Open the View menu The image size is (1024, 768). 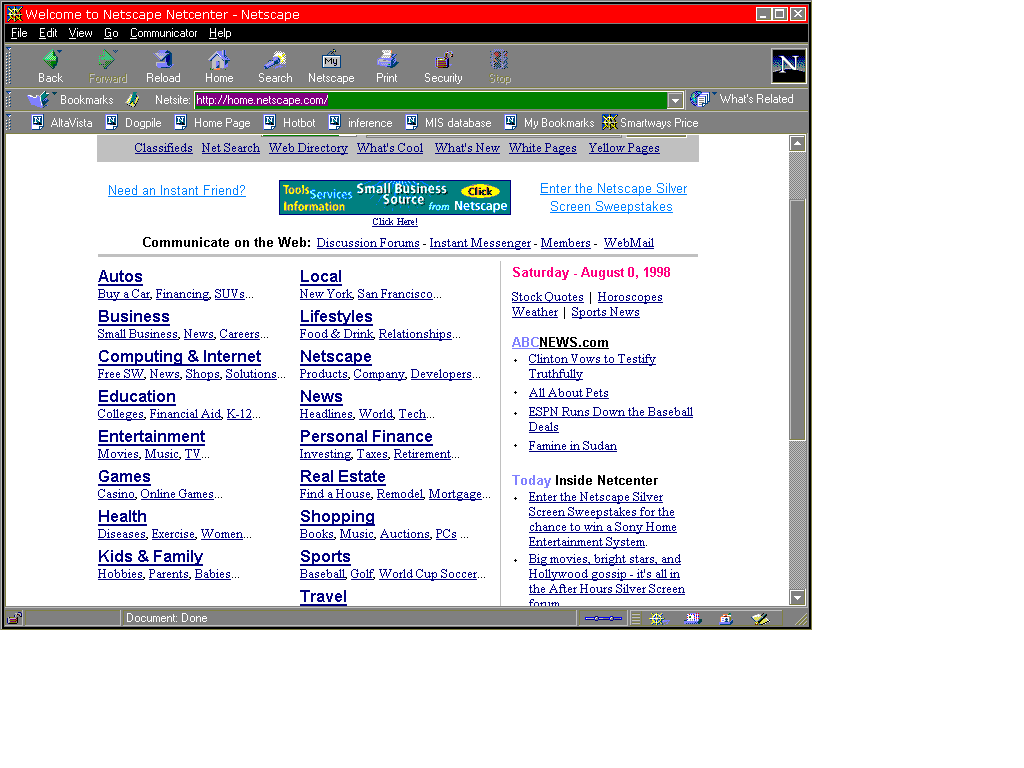[x=81, y=33]
